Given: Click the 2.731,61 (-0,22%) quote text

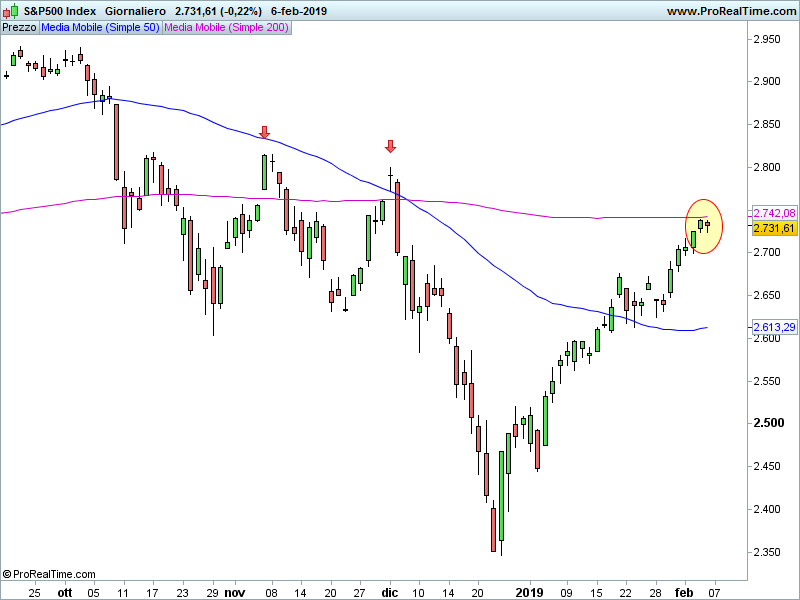Looking at the screenshot, I should pyautogui.click(x=218, y=11).
